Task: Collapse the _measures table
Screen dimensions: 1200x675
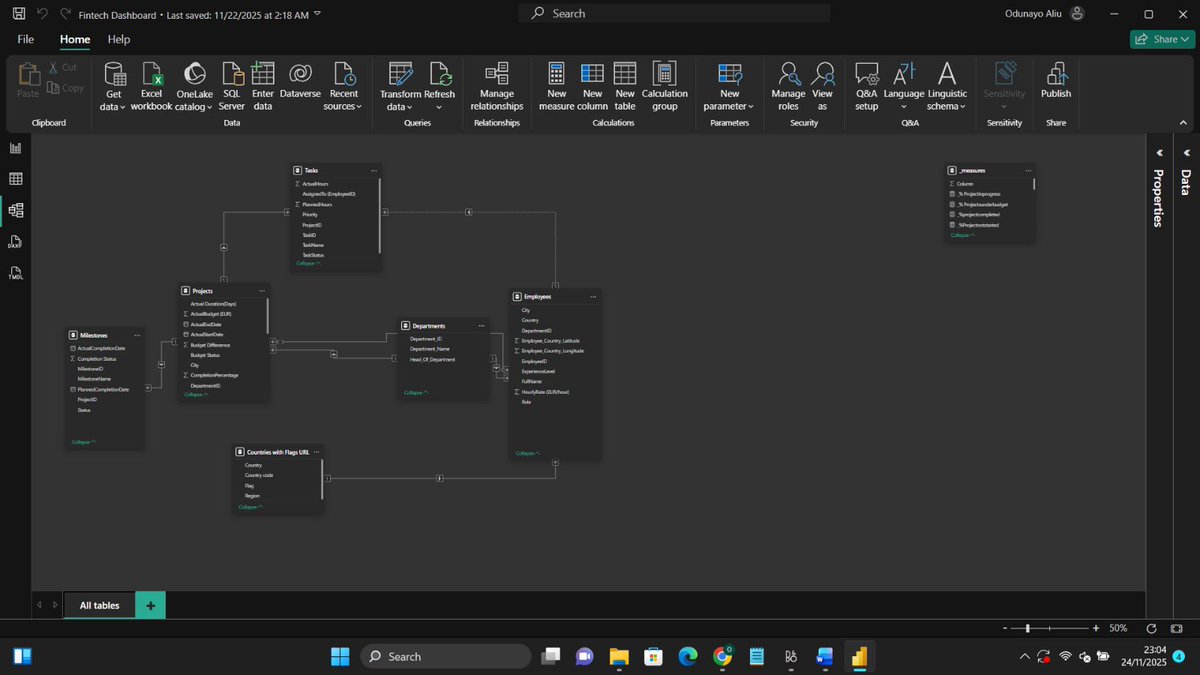Action: click(x=962, y=234)
